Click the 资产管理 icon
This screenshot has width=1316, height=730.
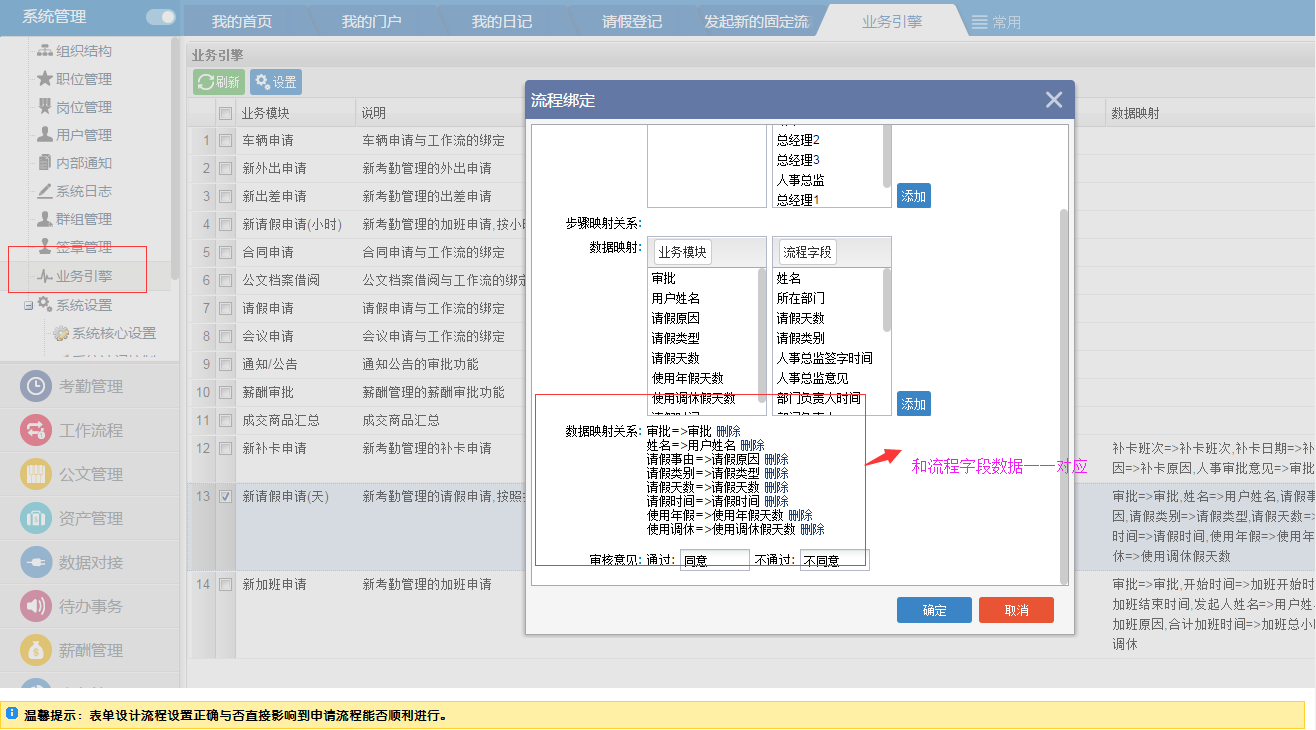click(x=36, y=519)
